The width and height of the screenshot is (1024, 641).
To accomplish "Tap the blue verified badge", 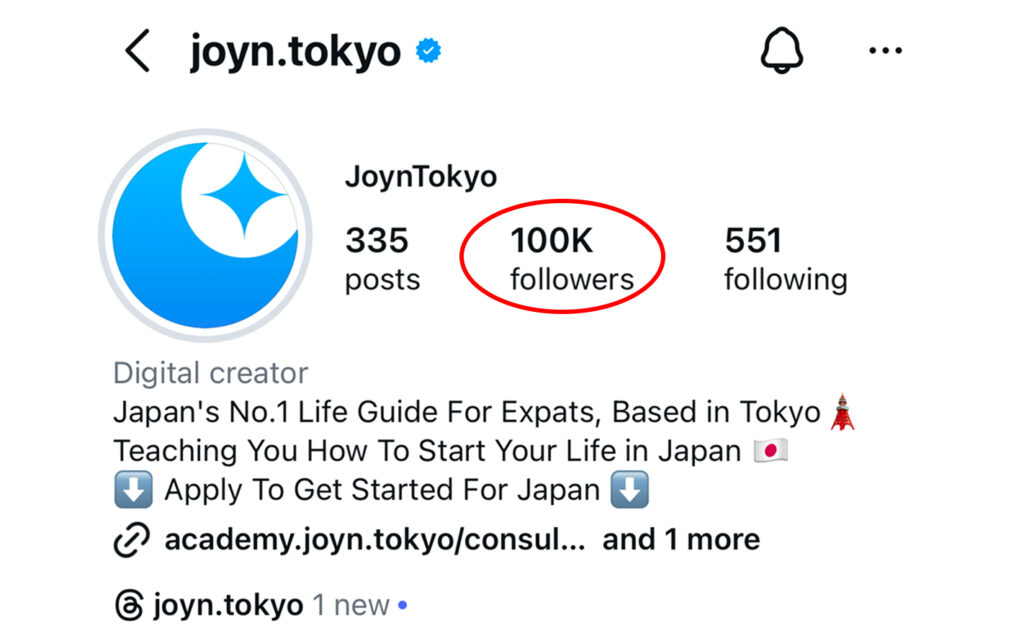I will (x=429, y=52).
